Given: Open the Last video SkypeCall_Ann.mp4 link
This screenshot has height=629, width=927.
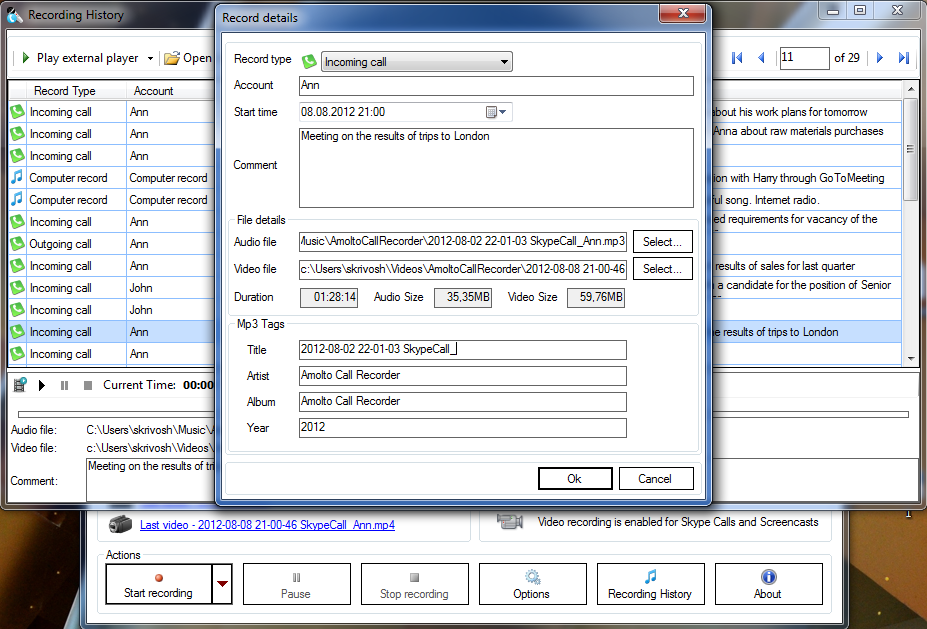Looking at the screenshot, I should (x=267, y=524).
